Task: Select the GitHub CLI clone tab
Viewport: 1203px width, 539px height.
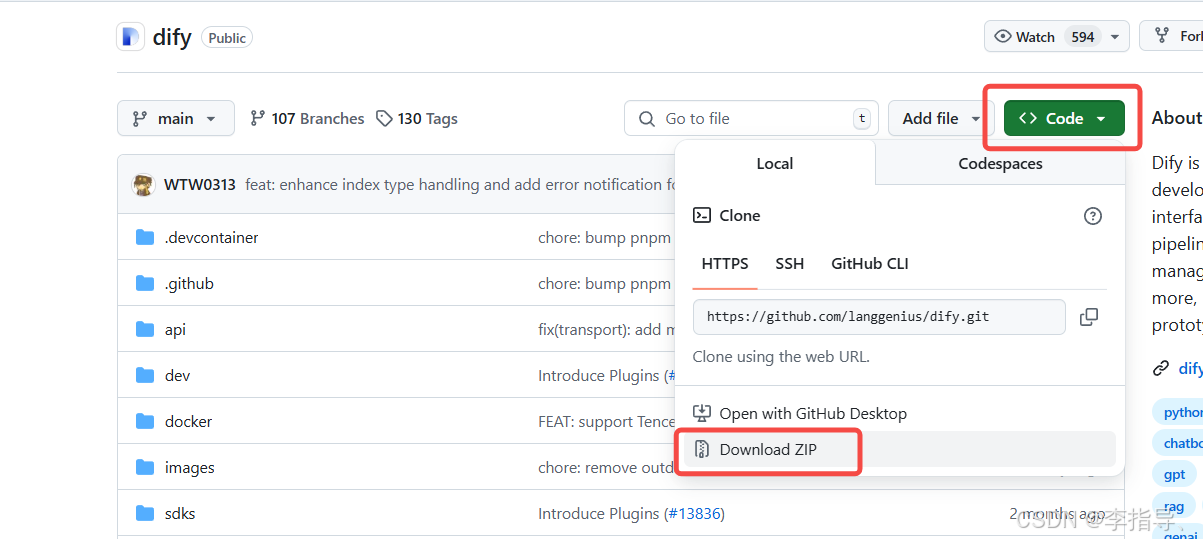Action: tap(870, 264)
